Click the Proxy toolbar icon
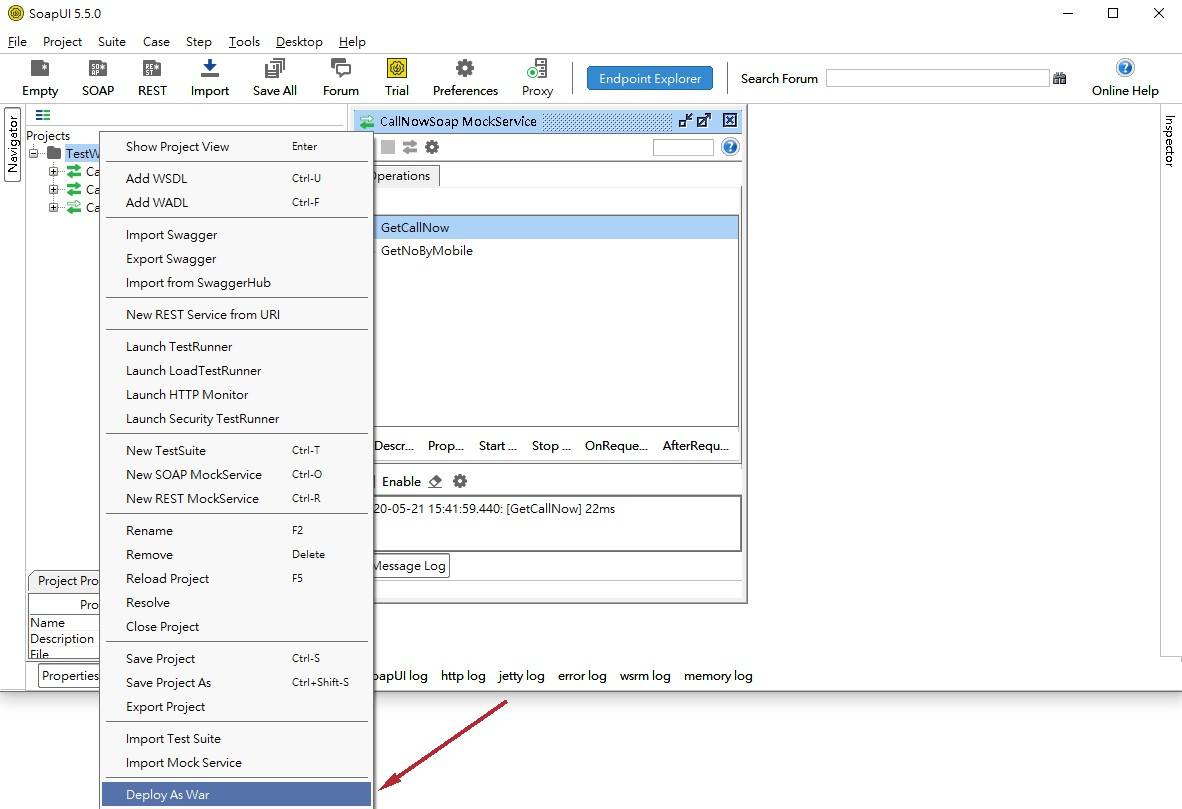 pyautogui.click(x=537, y=69)
